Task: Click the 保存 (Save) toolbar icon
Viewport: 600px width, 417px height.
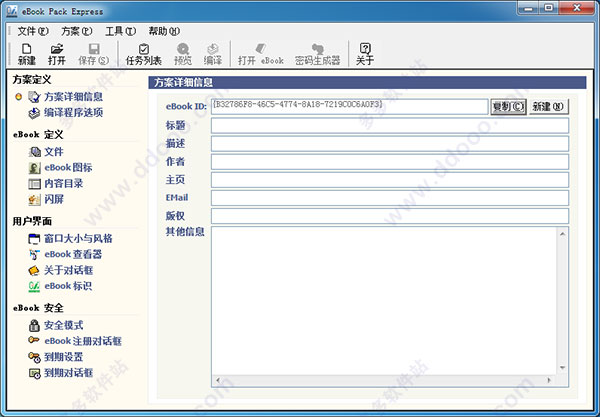Action: click(93, 54)
